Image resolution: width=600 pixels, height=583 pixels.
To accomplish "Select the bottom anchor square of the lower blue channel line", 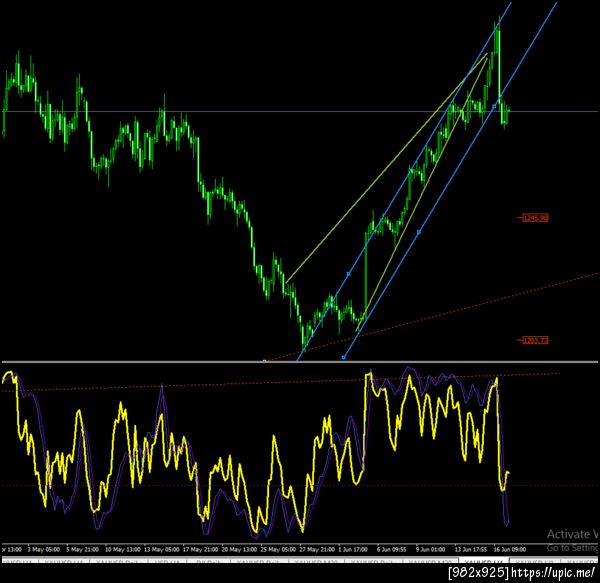I will tap(344, 357).
